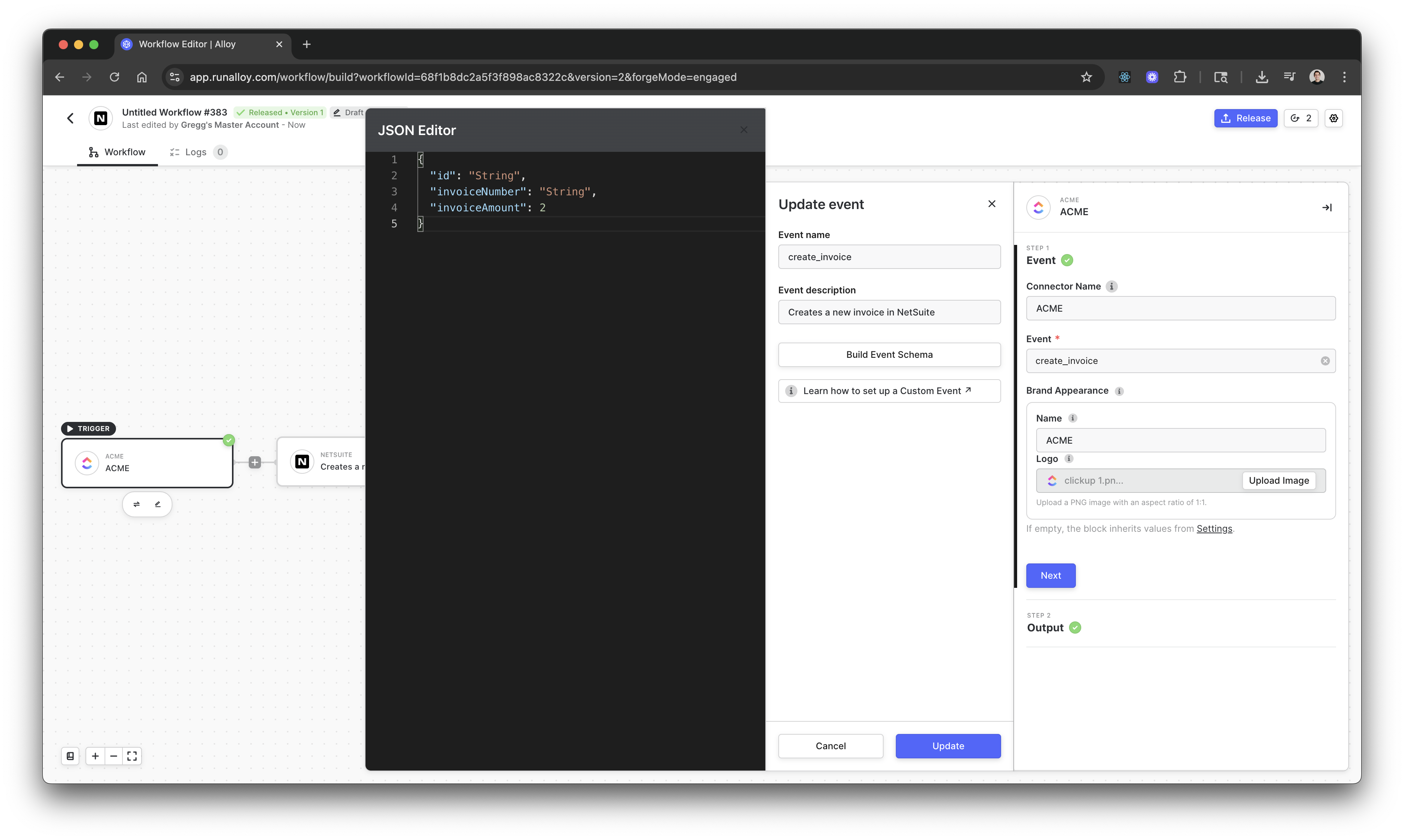This screenshot has height=840, width=1404.
Task: Open the canvas guide book icon
Action: [x=70, y=756]
